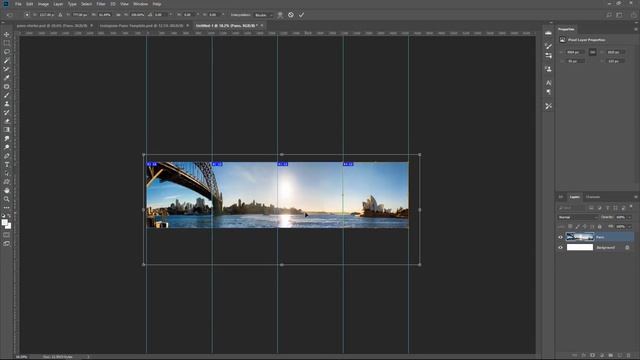
Task: Cancel the transform in options bar
Action: pyautogui.click(x=291, y=15)
